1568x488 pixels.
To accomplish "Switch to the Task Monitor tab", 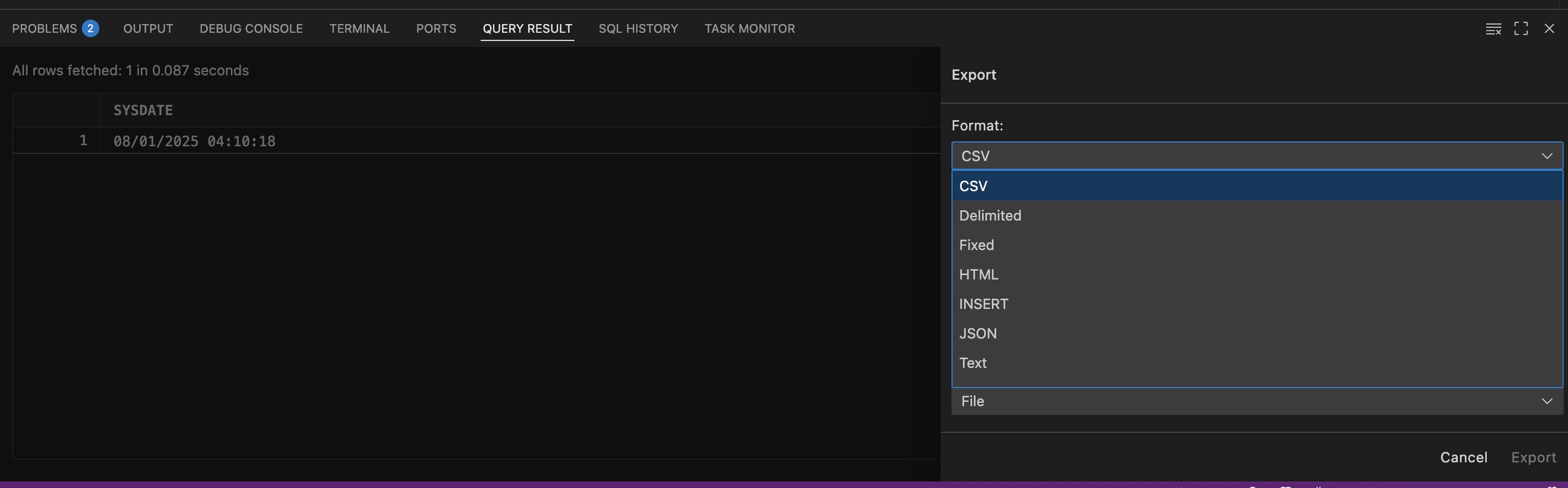I will point(749,28).
